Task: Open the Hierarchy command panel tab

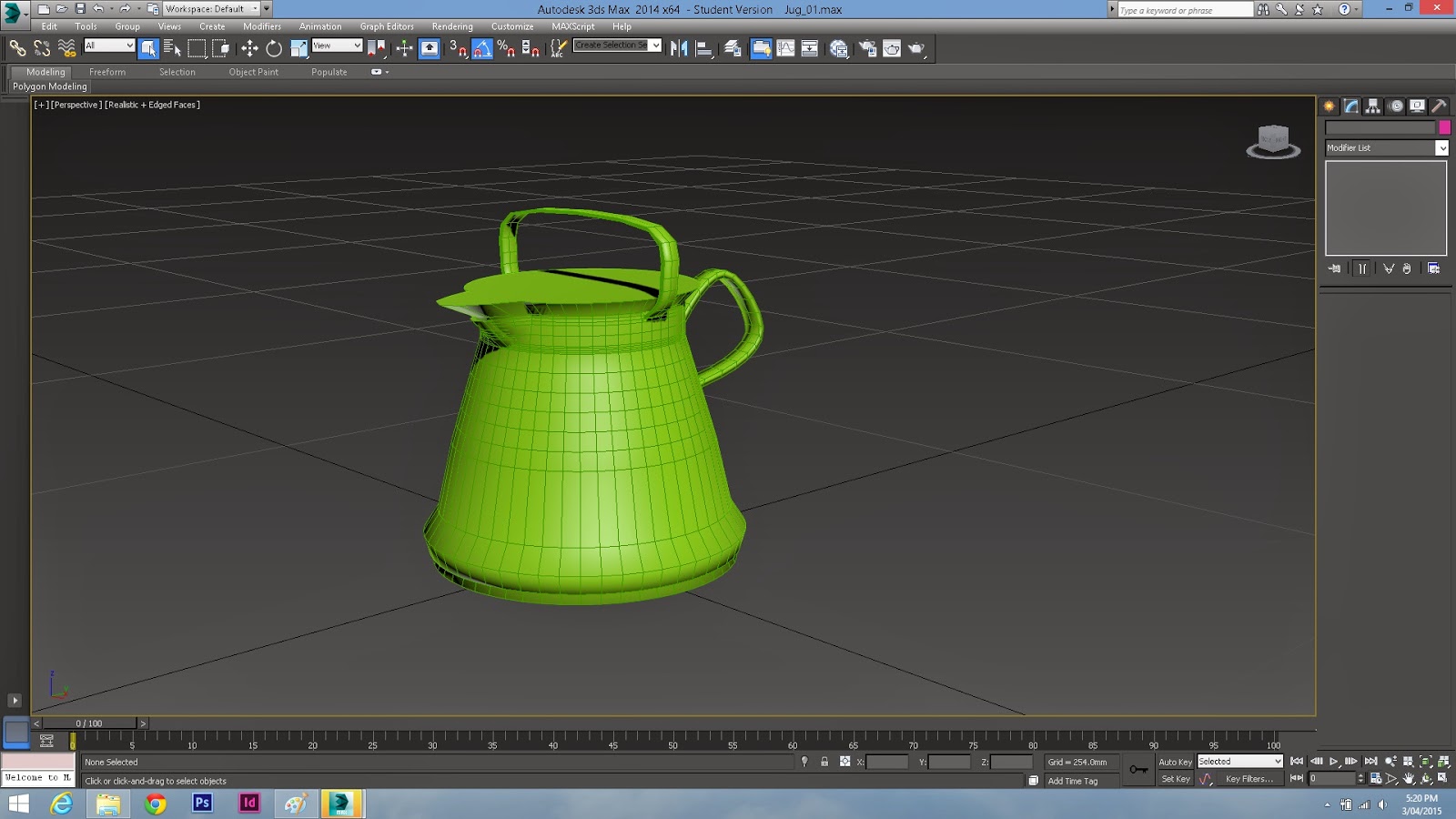Action: pyautogui.click(x=1373, y=106)
